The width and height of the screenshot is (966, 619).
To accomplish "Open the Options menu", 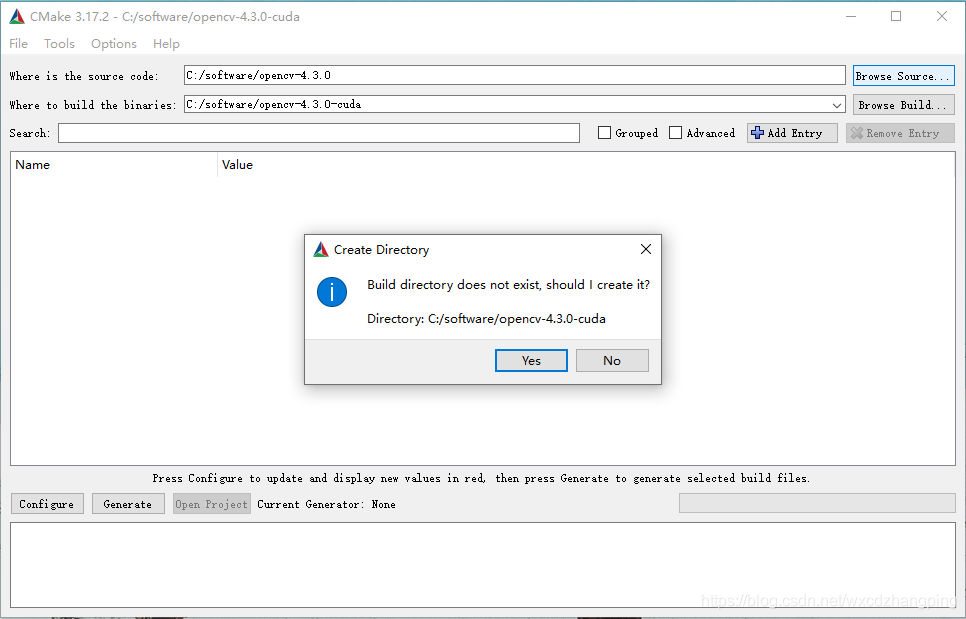I will (114, 44).
